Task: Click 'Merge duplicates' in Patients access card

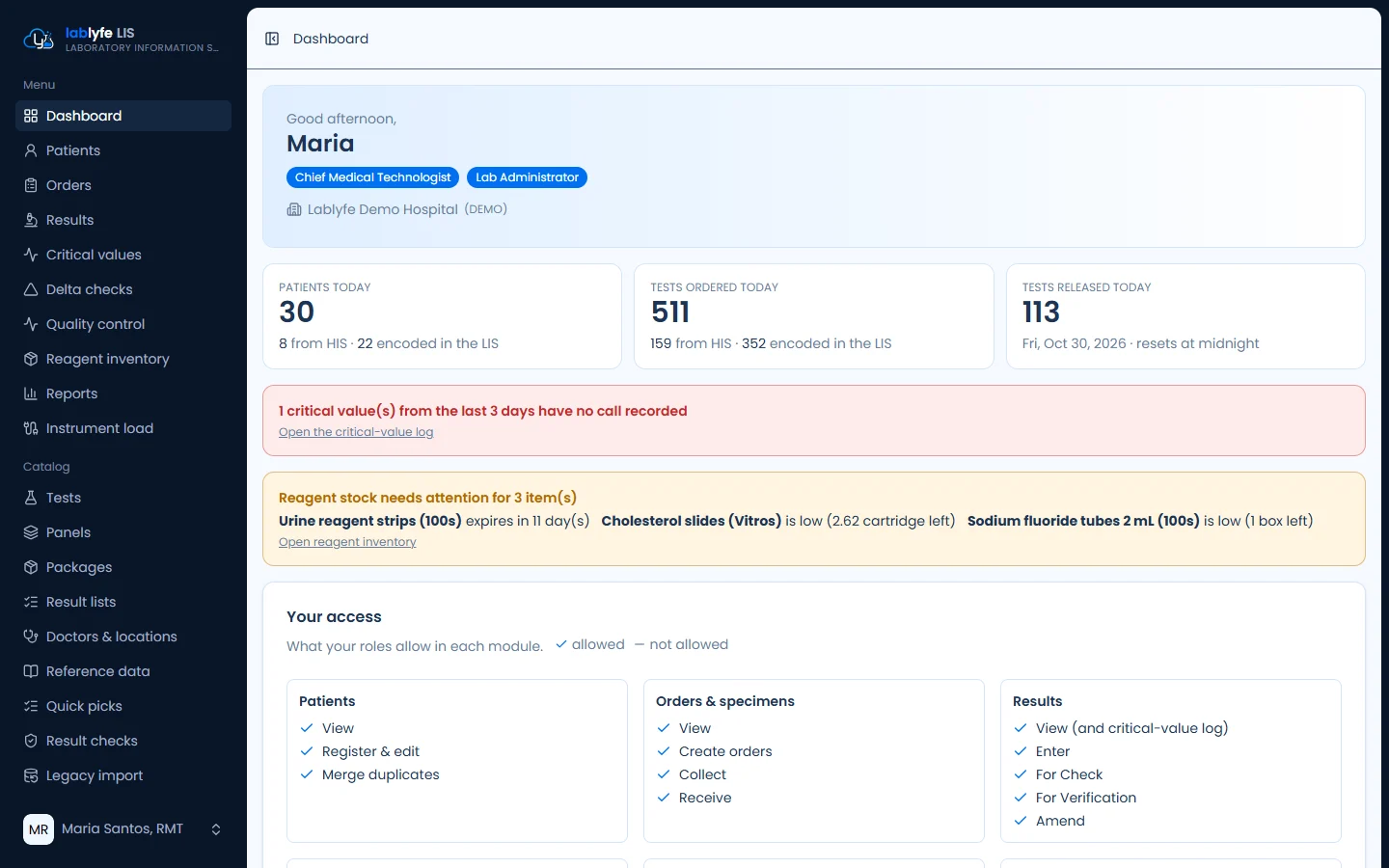Action: [380, 774]
